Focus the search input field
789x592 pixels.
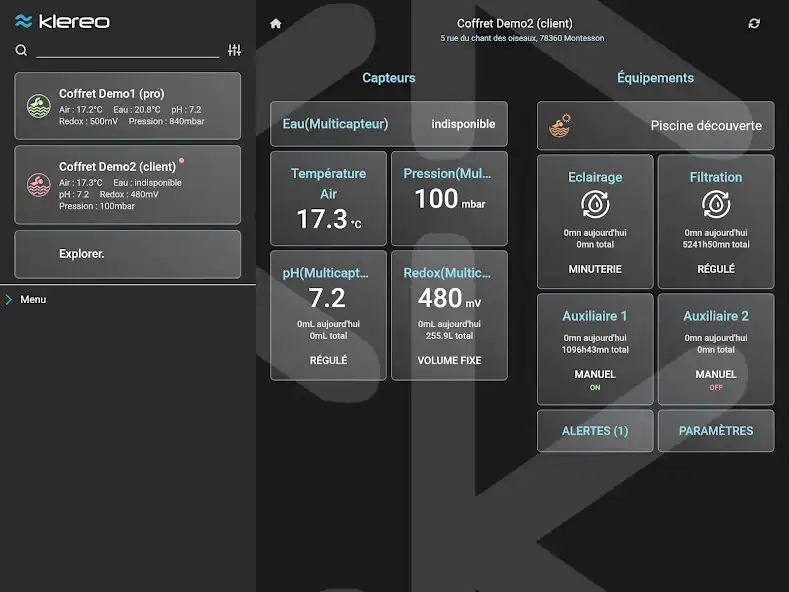point(128,50)
